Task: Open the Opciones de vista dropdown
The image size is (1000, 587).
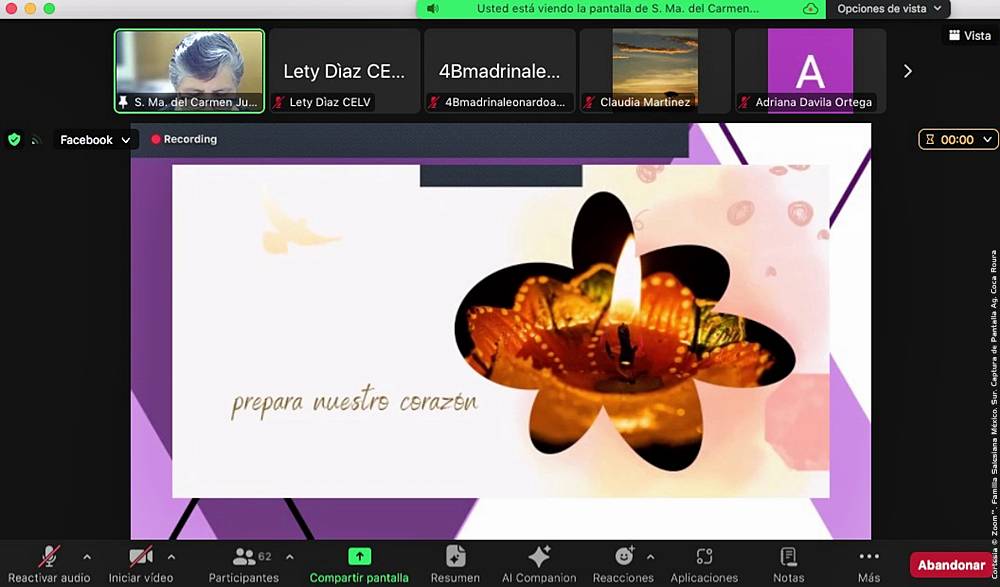Action: [x=888, y=9]
